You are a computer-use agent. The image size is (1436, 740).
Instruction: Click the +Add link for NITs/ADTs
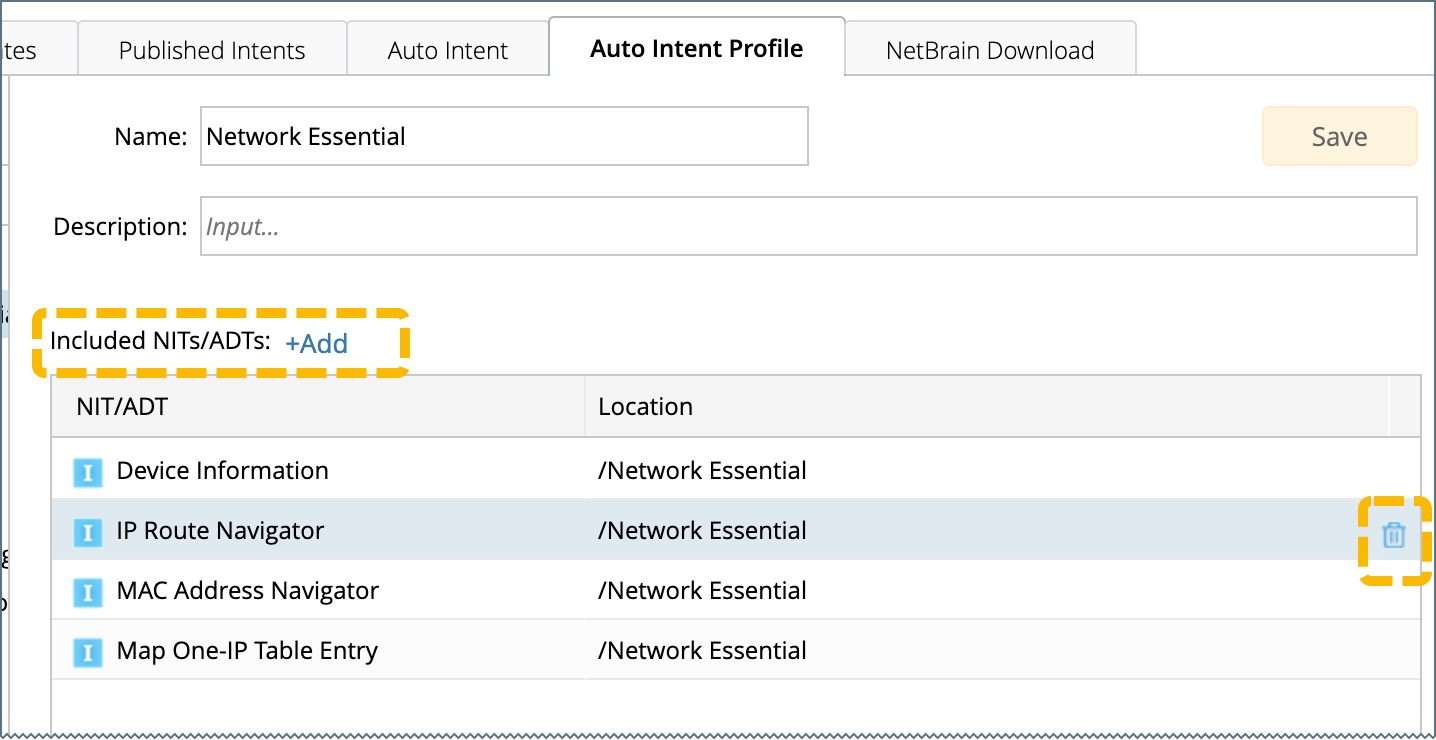(x=316, y=343)
